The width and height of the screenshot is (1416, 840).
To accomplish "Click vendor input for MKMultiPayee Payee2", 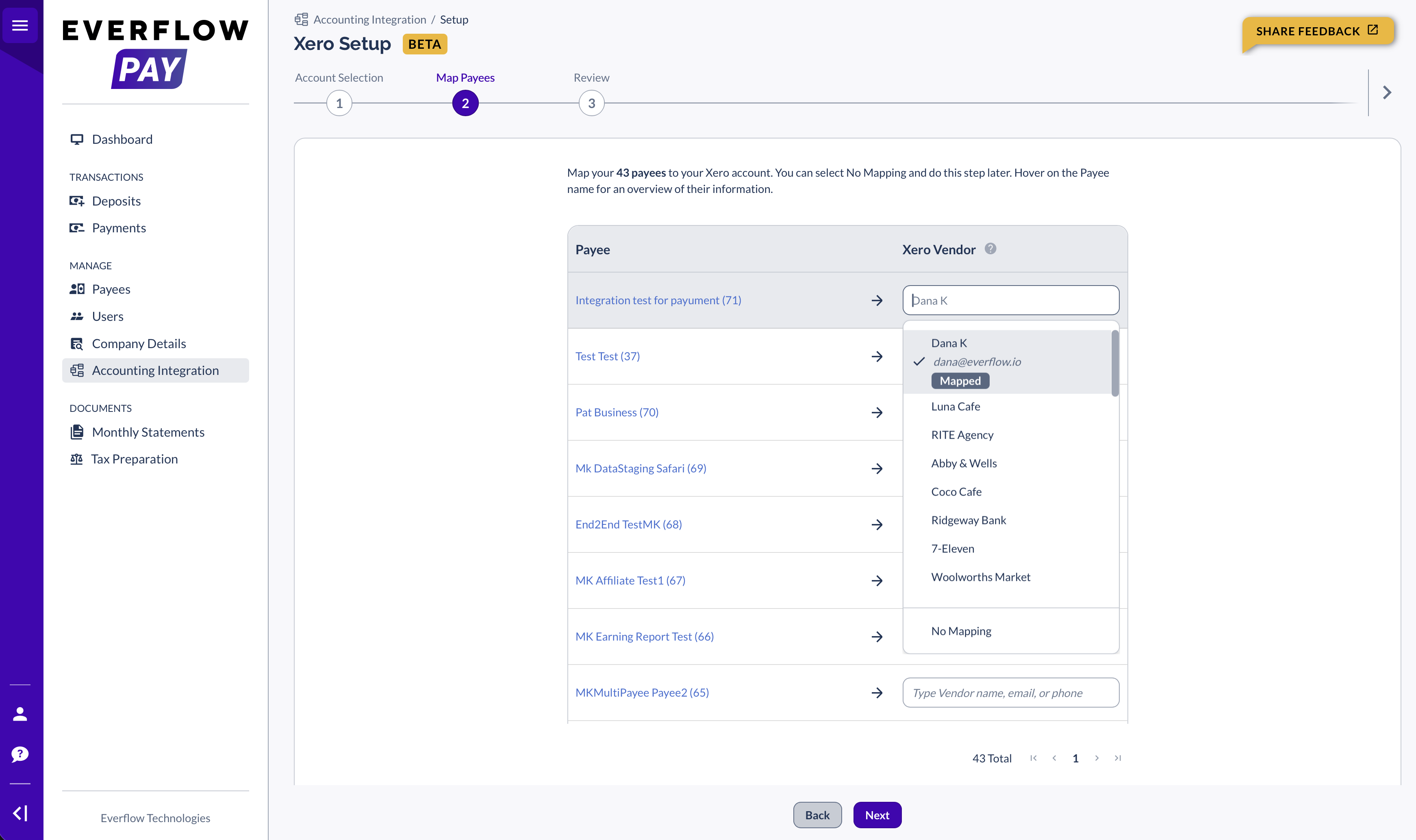I will tap(1010, 693).
